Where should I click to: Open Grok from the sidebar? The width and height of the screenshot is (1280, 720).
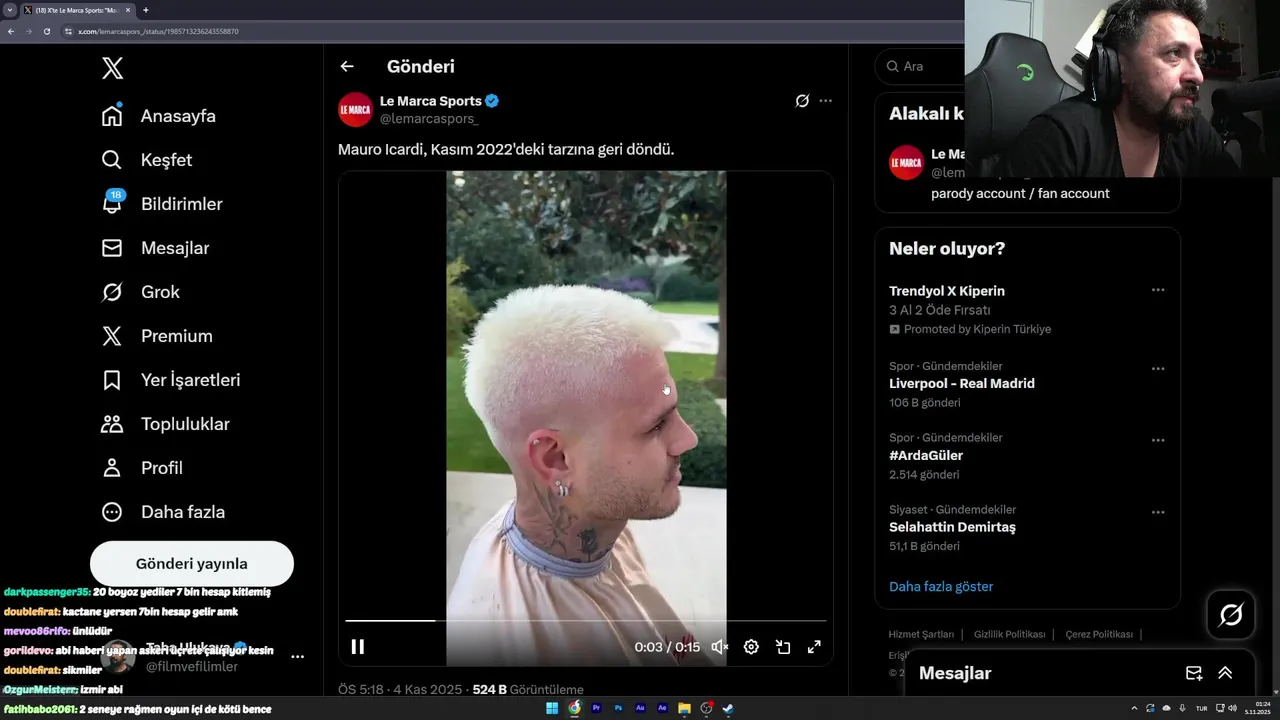point(141,292)
